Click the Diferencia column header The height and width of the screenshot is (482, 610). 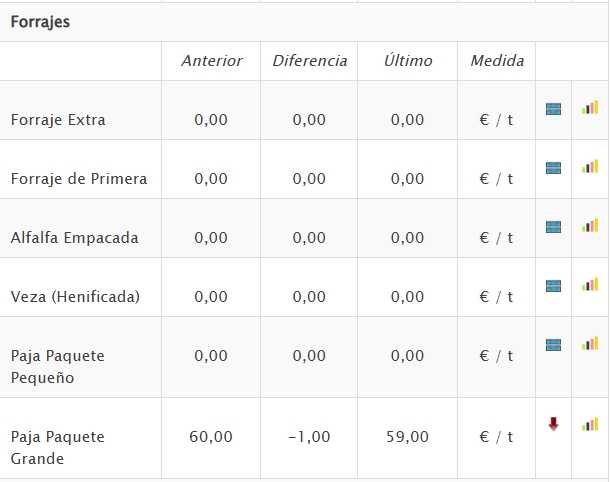point(310,61)
